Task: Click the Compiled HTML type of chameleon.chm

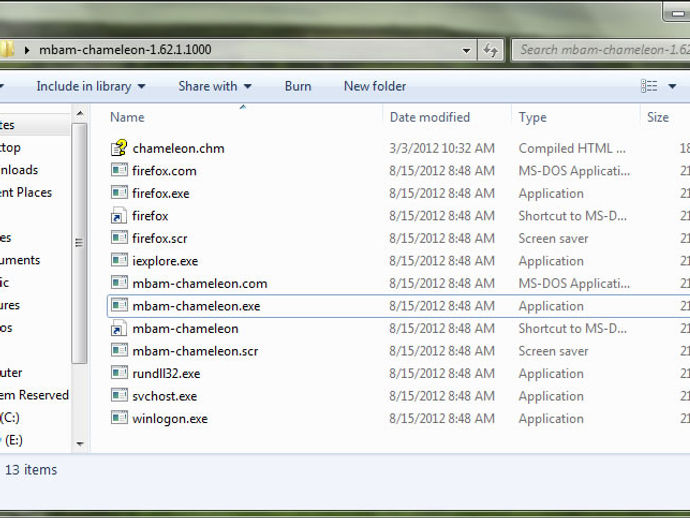Action: (x=572, y=148)
